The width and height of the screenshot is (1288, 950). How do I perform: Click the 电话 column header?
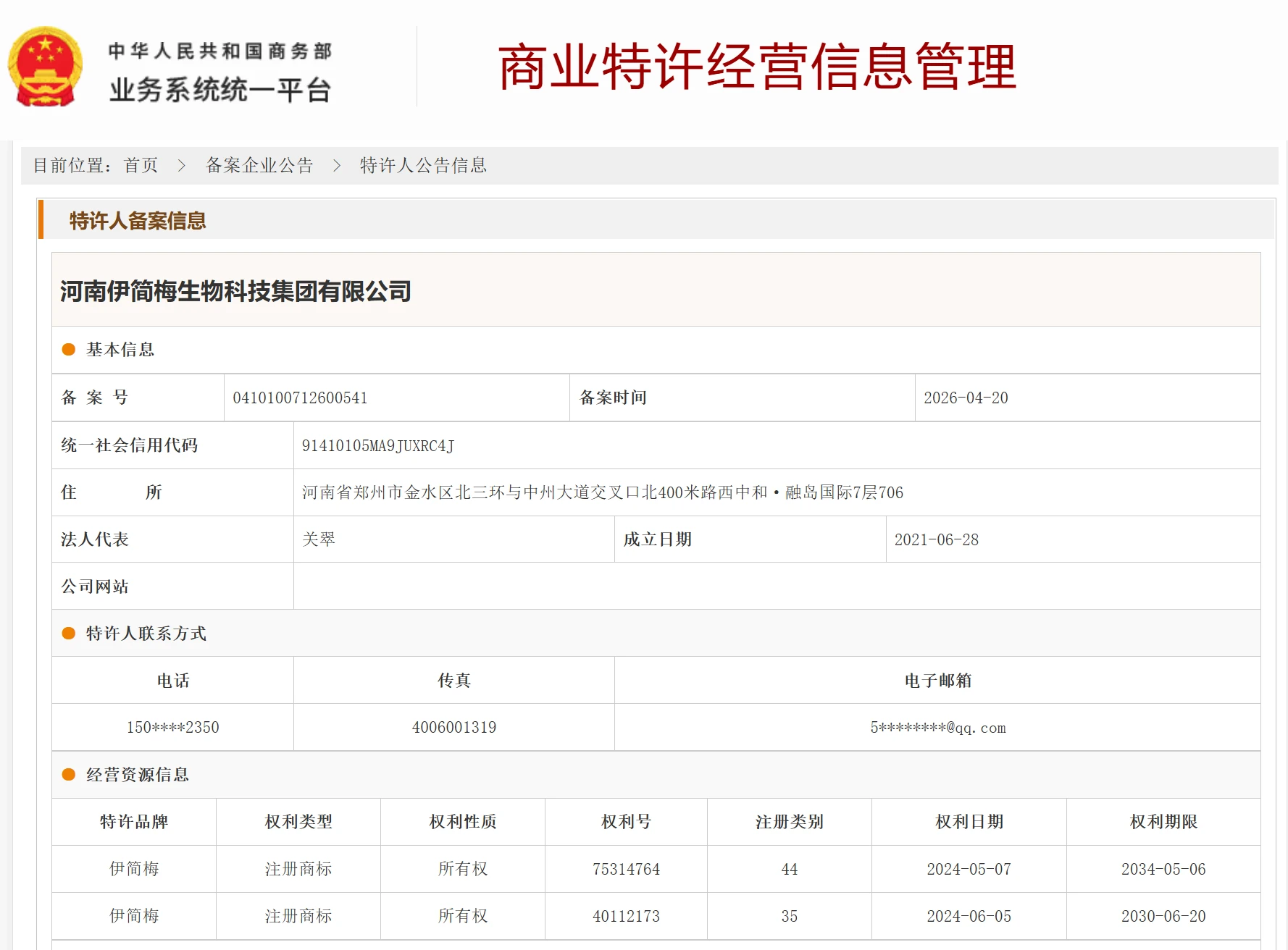pos(173,681)
